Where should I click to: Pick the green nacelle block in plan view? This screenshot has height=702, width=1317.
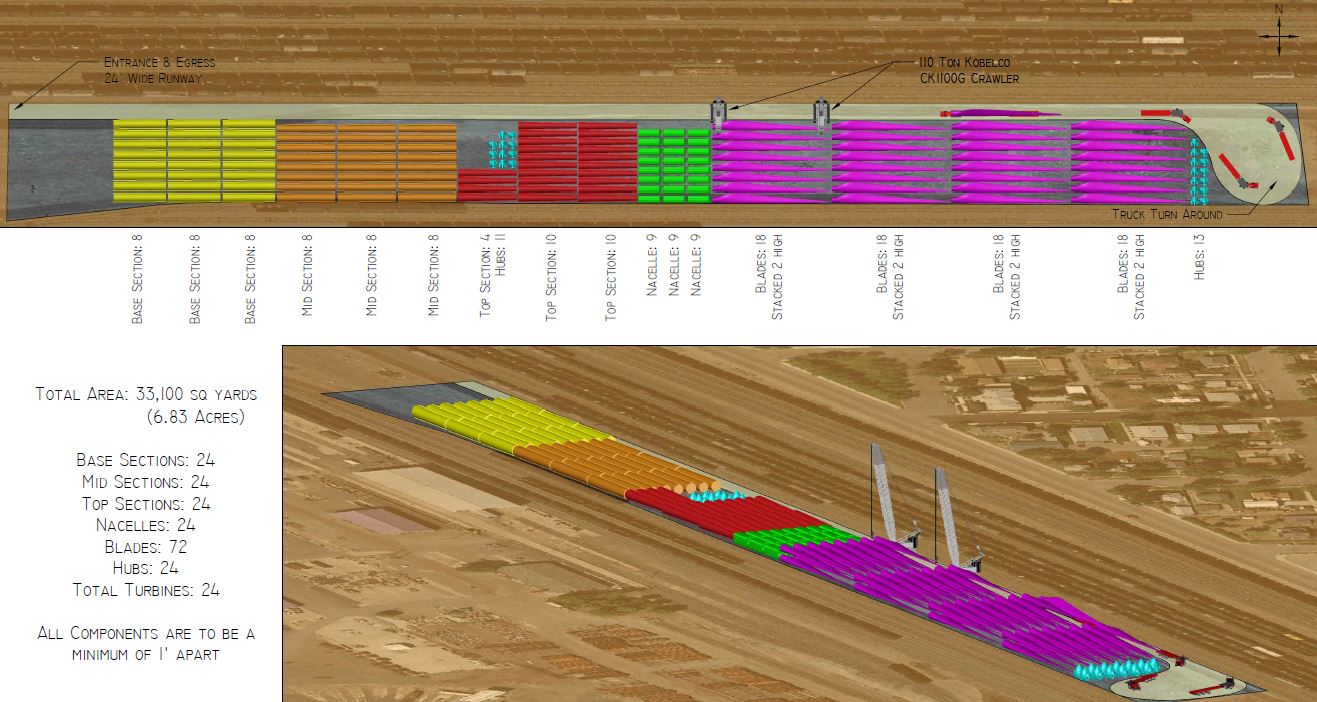674,165
